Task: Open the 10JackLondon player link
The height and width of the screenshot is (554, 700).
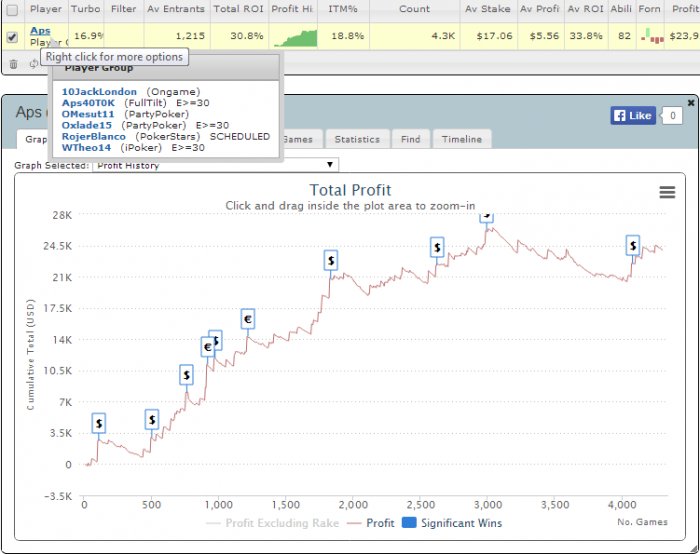Action: click(99, 92)
